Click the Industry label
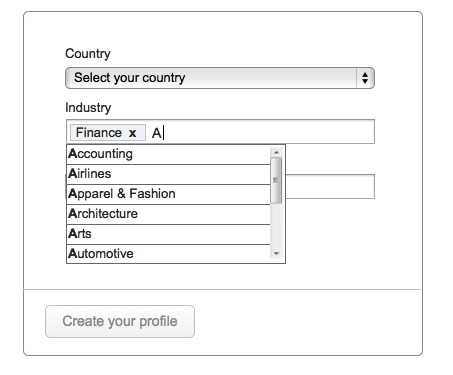 (x=88, y=108)
